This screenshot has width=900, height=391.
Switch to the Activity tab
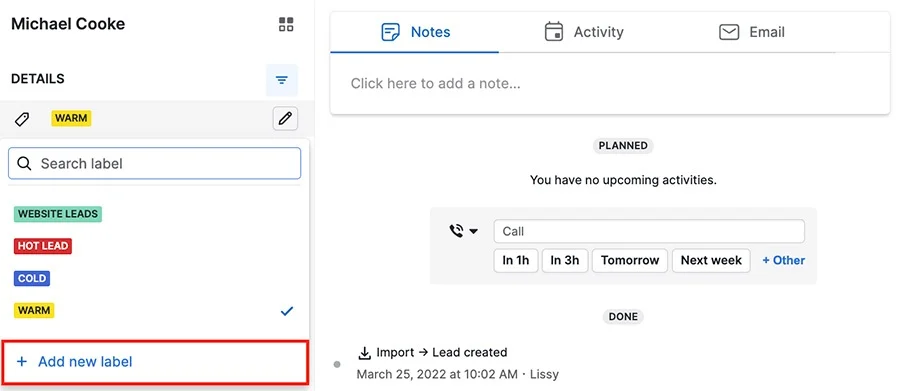(x=584, y=32)
